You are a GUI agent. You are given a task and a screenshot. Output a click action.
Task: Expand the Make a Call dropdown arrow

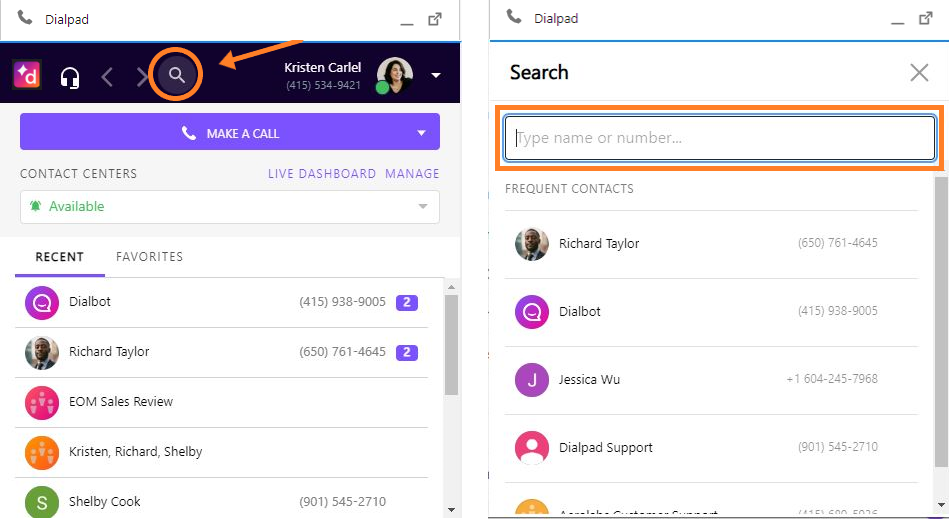point(421,132)
